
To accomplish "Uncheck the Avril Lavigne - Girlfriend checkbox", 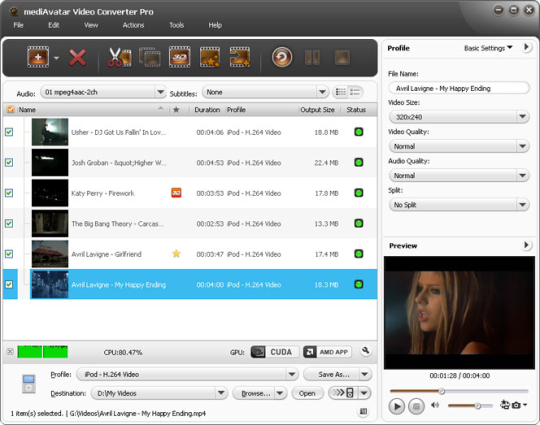I will pos(9,254).
